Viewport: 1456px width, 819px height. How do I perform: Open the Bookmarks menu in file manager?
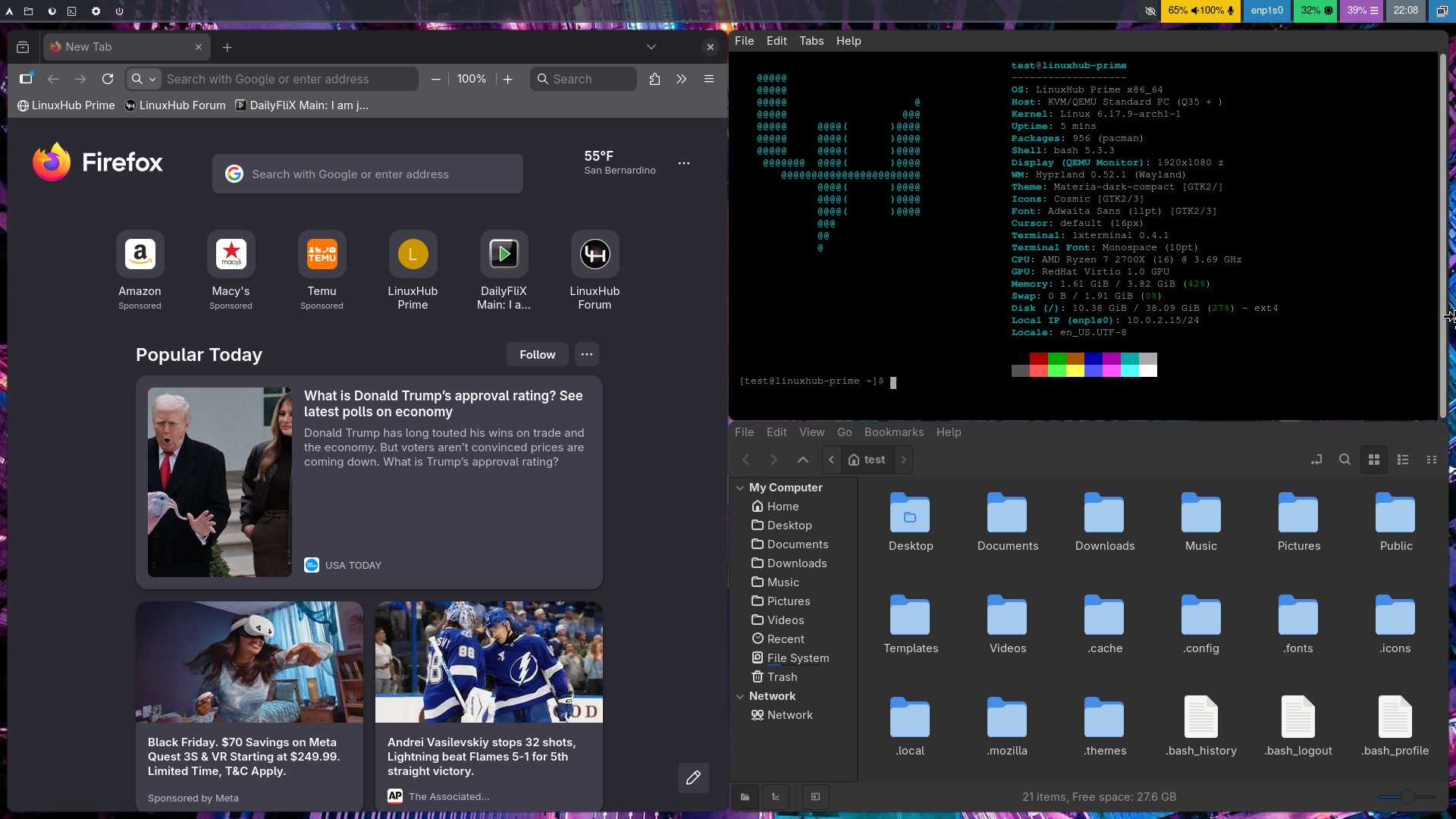893,432
